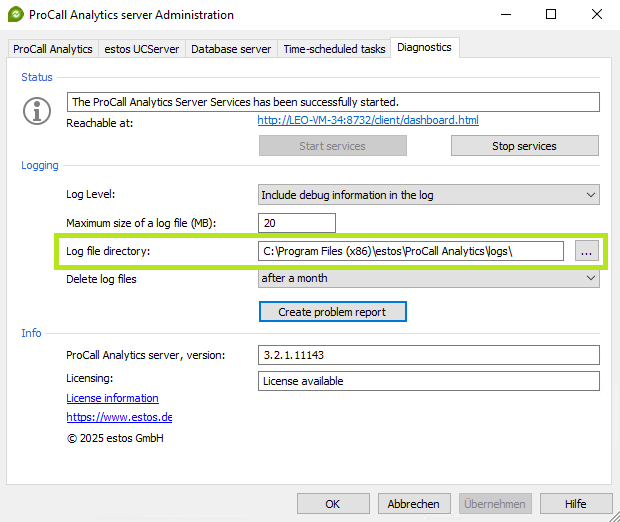The image size is (620, 522).
Task: Expand the Log Level dropdown
Action: pos(428,195)
